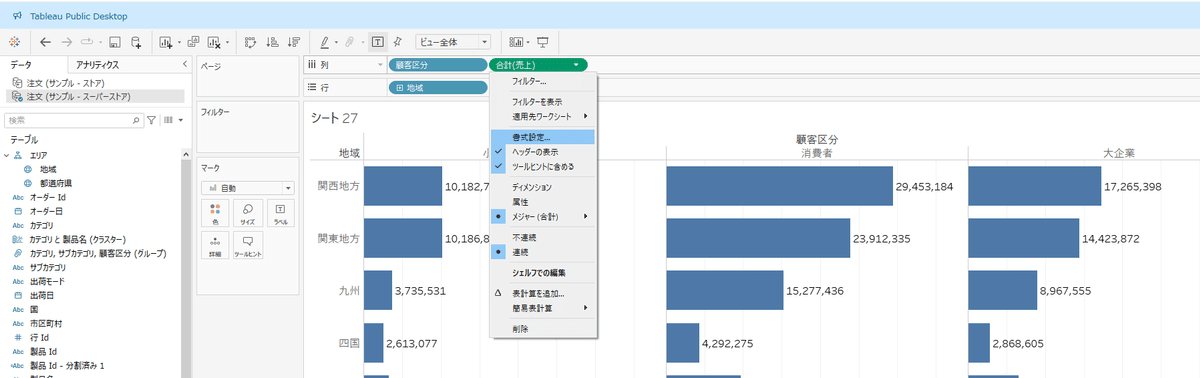Select フィルターを表示 menu item
The image size is (1200, 378).
[543, 102]
